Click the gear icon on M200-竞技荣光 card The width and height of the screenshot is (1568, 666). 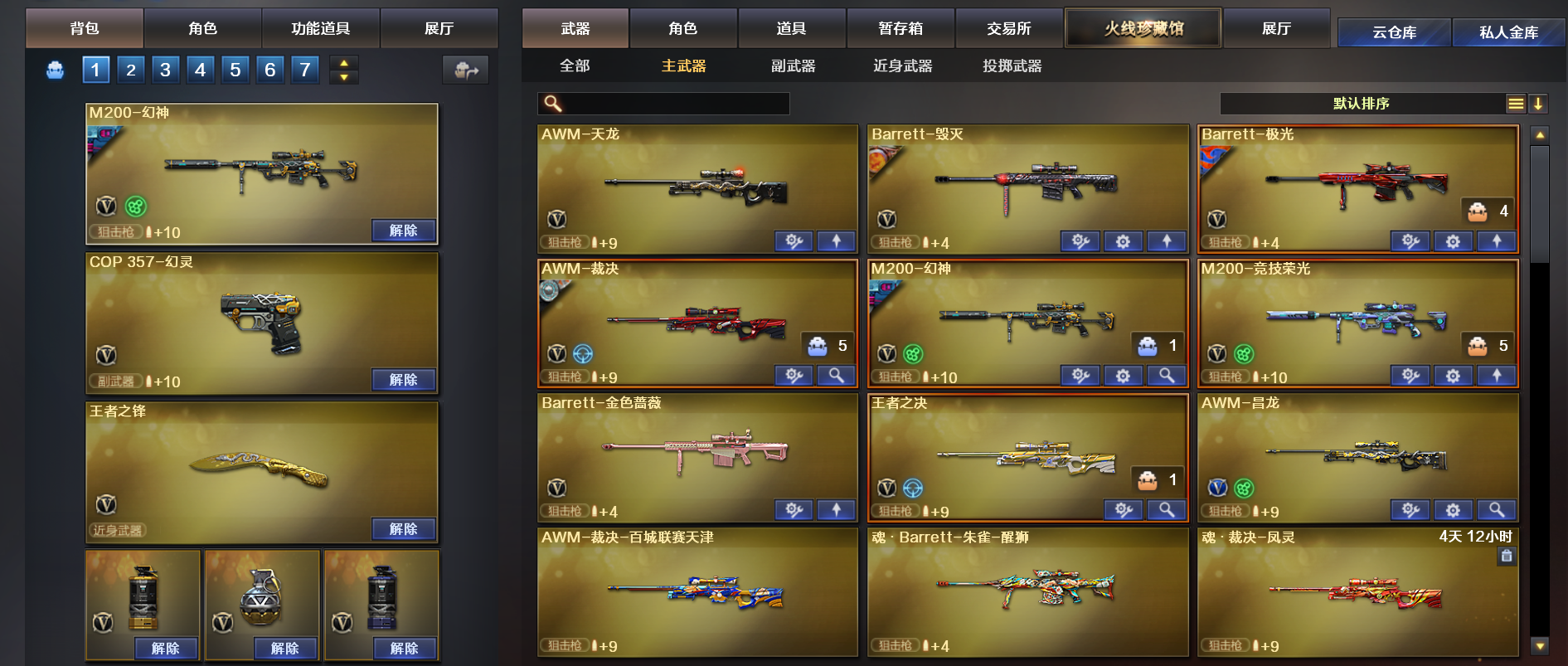pyautogui.click(x=1453, y=376)
